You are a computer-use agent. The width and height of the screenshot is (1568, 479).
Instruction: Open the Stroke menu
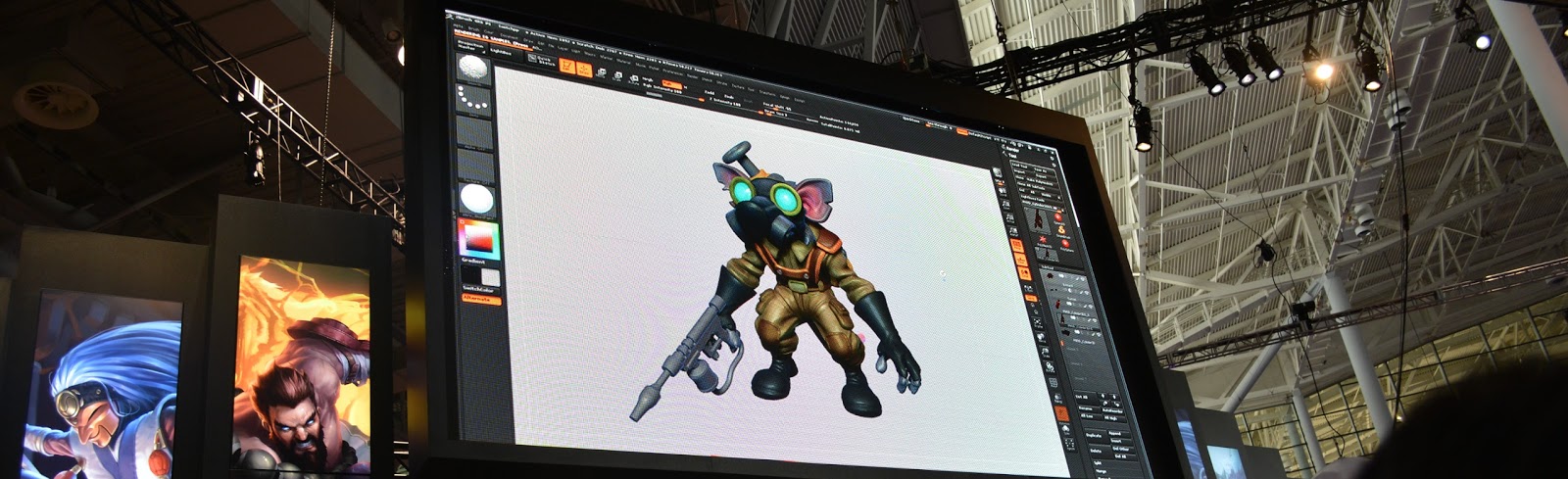(721, 83)
